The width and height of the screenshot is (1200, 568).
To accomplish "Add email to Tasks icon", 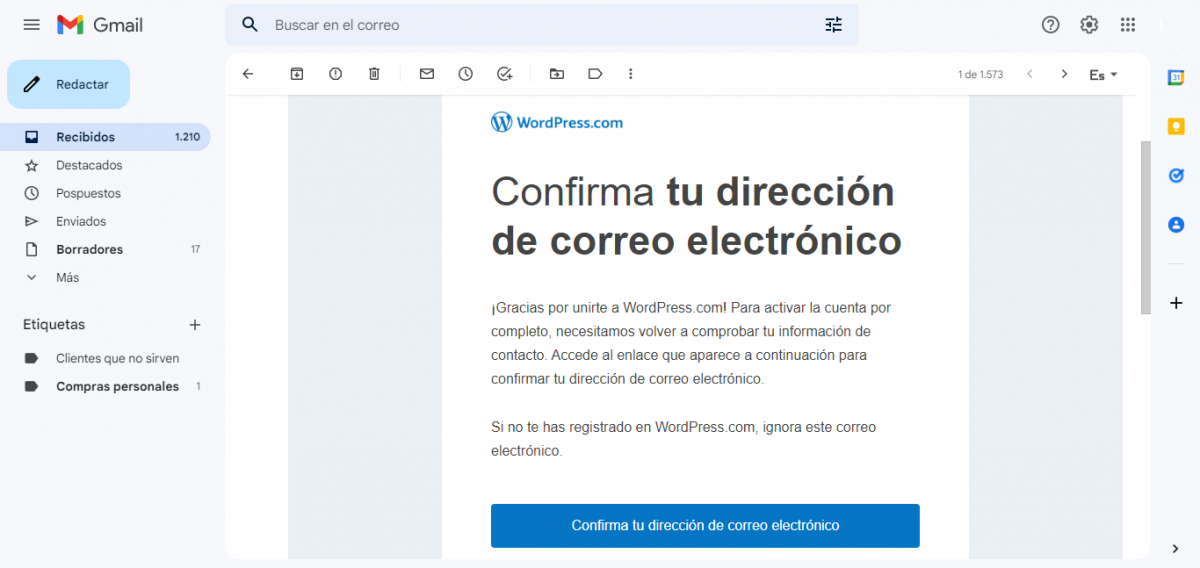I will (x=505, y=74).
